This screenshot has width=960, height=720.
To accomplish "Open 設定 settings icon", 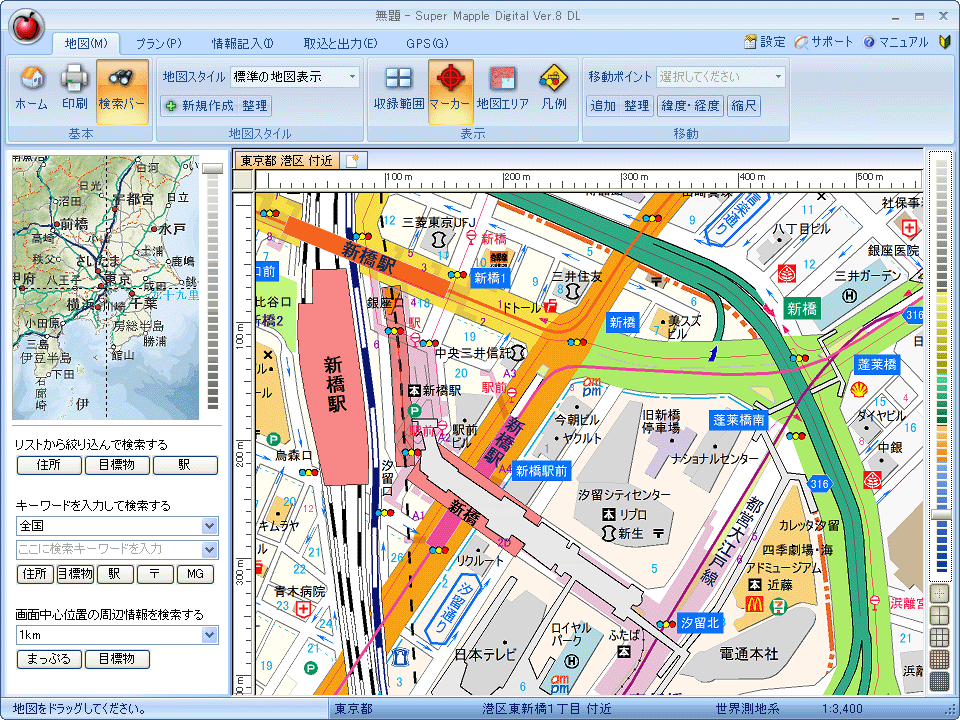I will click(x=764, y=42).
